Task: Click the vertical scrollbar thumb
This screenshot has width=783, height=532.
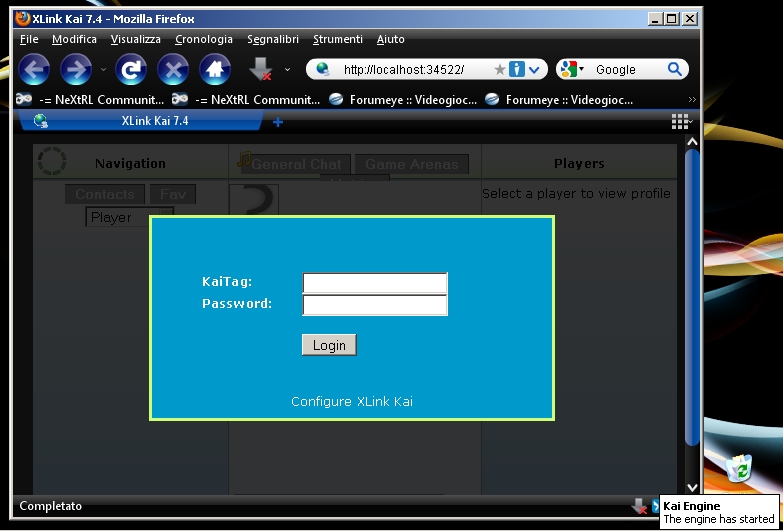Action: [x=692, y=297]
